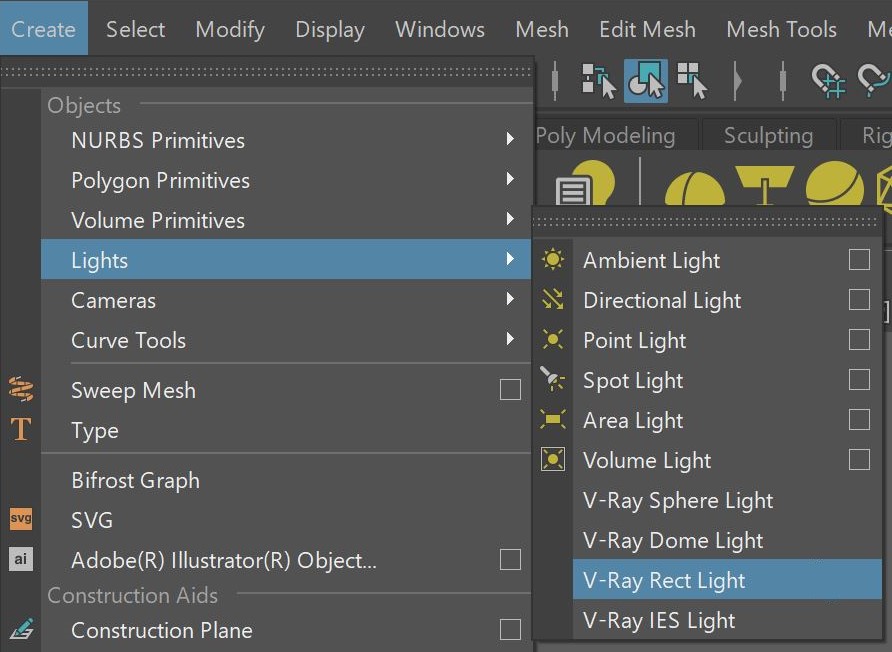The image size is (892, 652).
Task: Click the Lights submenu tear-off dotted bar
Action: pyautogui.click(x=707, y=222)
